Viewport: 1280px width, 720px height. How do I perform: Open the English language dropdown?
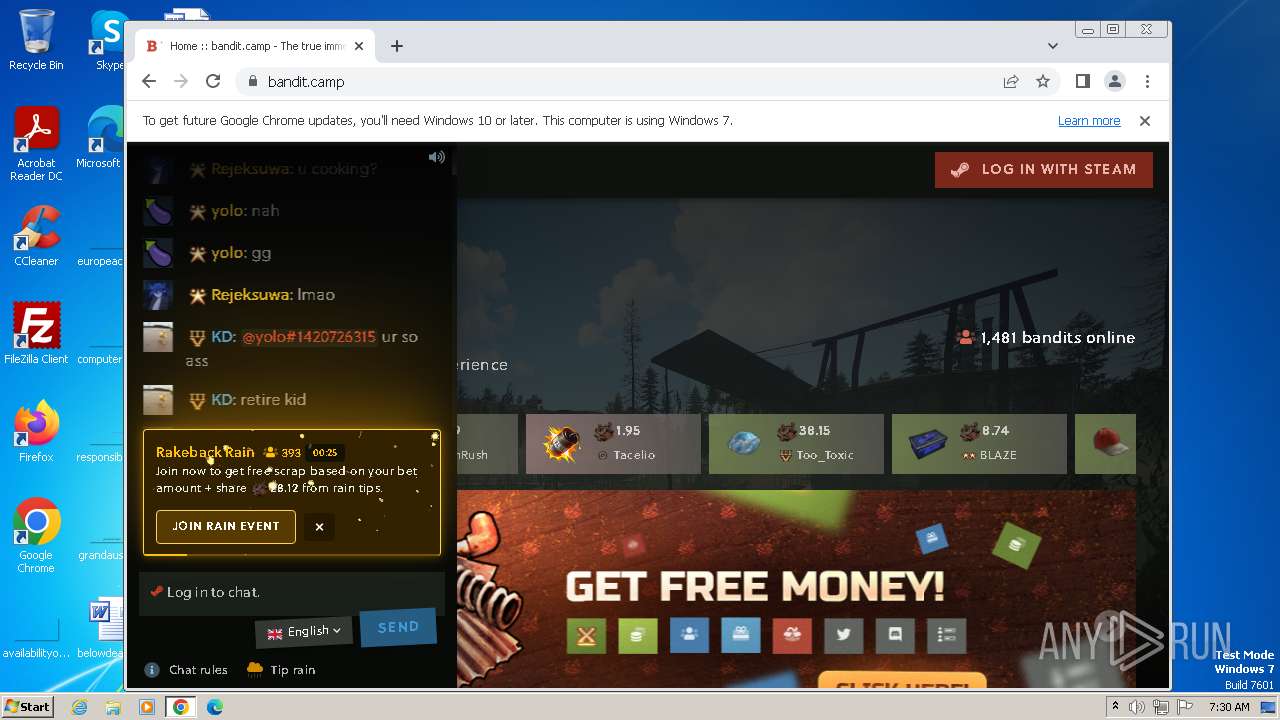tap(304, 632)
